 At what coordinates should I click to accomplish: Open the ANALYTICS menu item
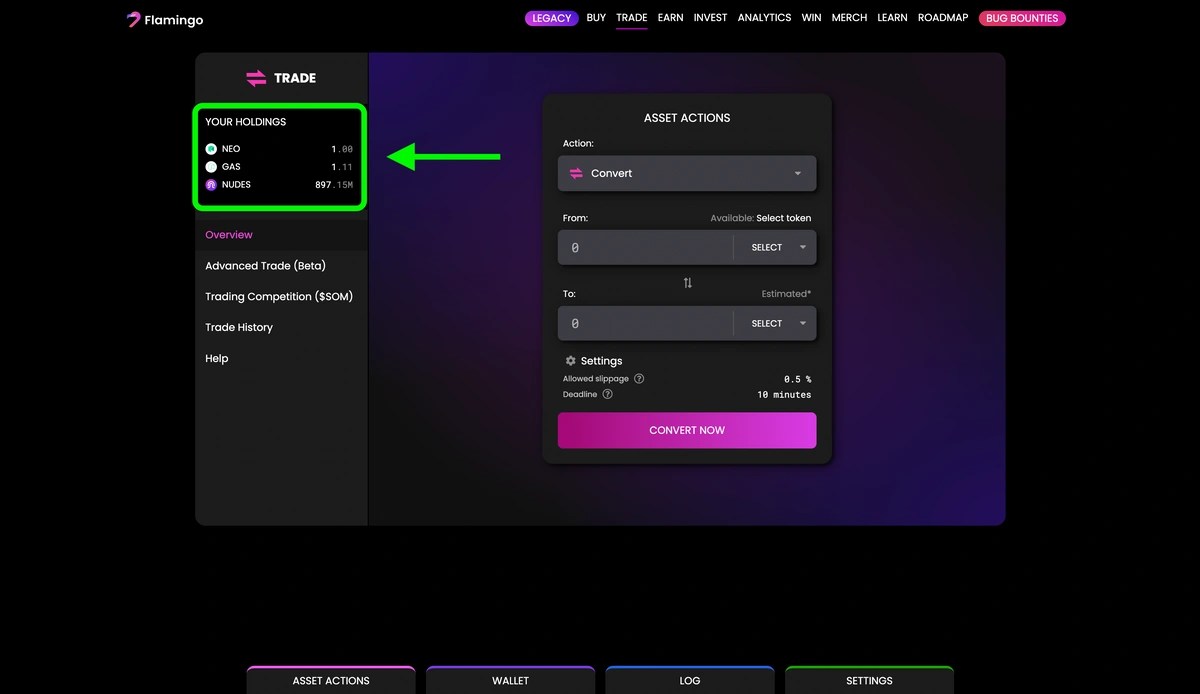tap(764, 17)
